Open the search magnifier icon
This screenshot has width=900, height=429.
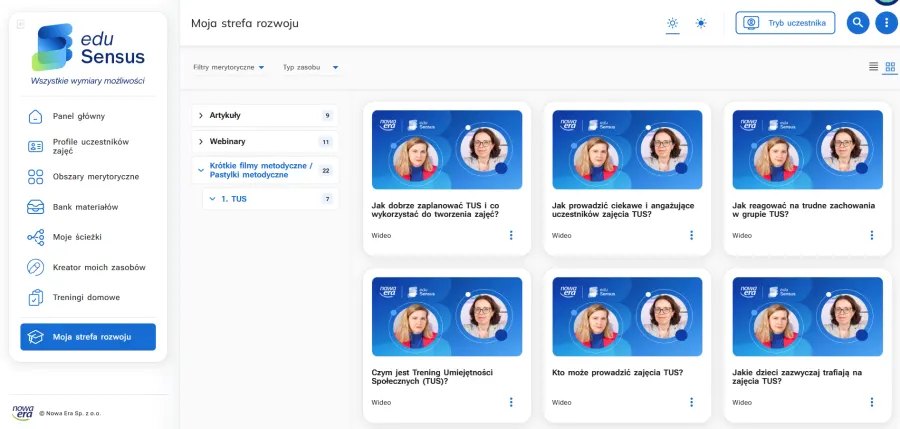(858, 23)
